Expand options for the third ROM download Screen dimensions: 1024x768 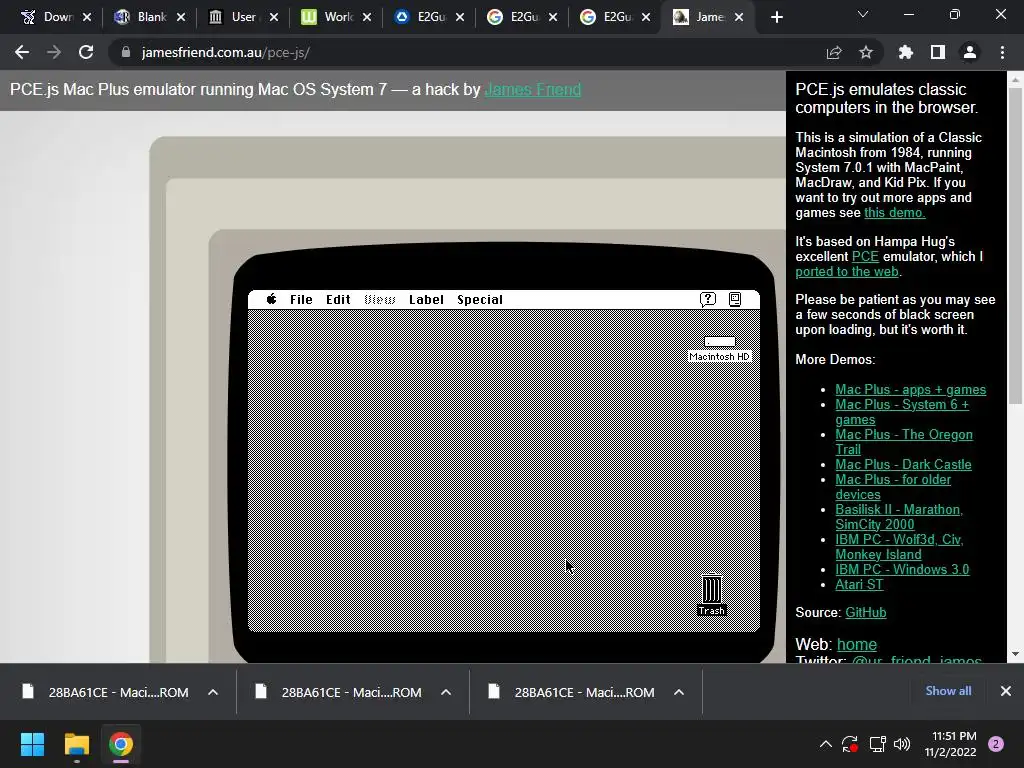679,692
